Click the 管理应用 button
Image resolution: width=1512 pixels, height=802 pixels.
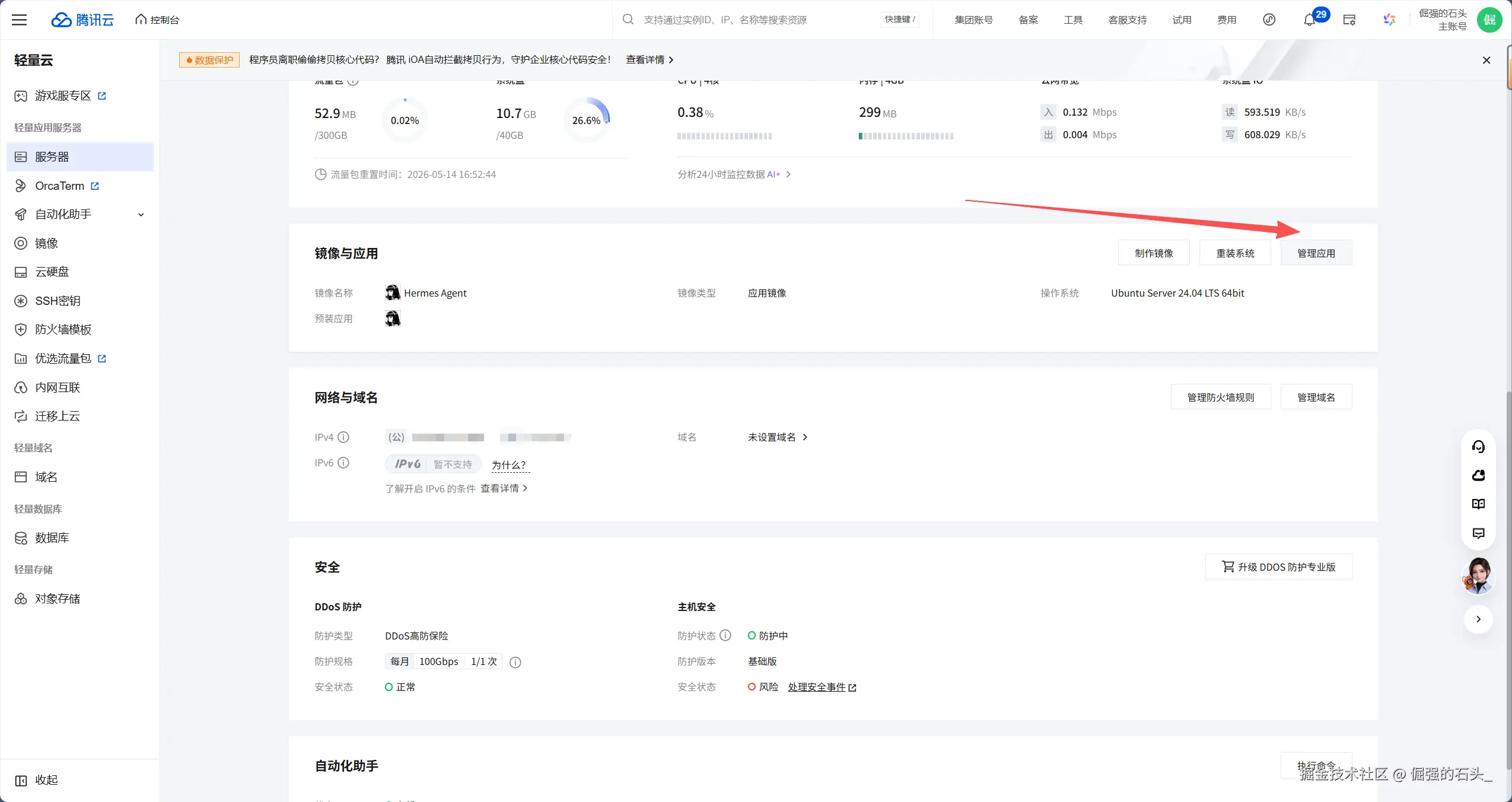(1316, 253)
